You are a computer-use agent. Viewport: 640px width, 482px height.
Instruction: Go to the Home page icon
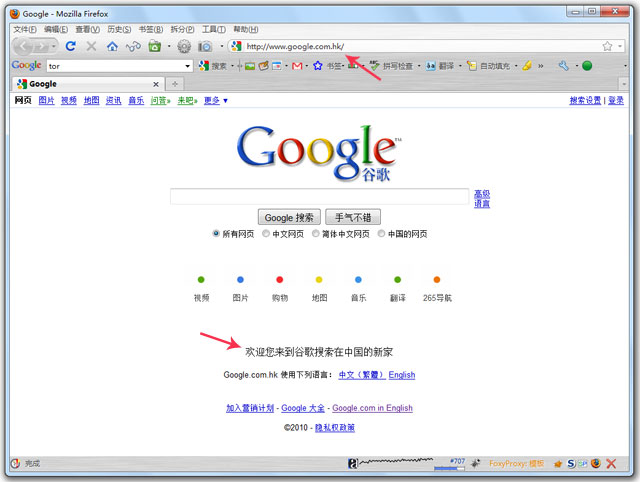(112, 46)
